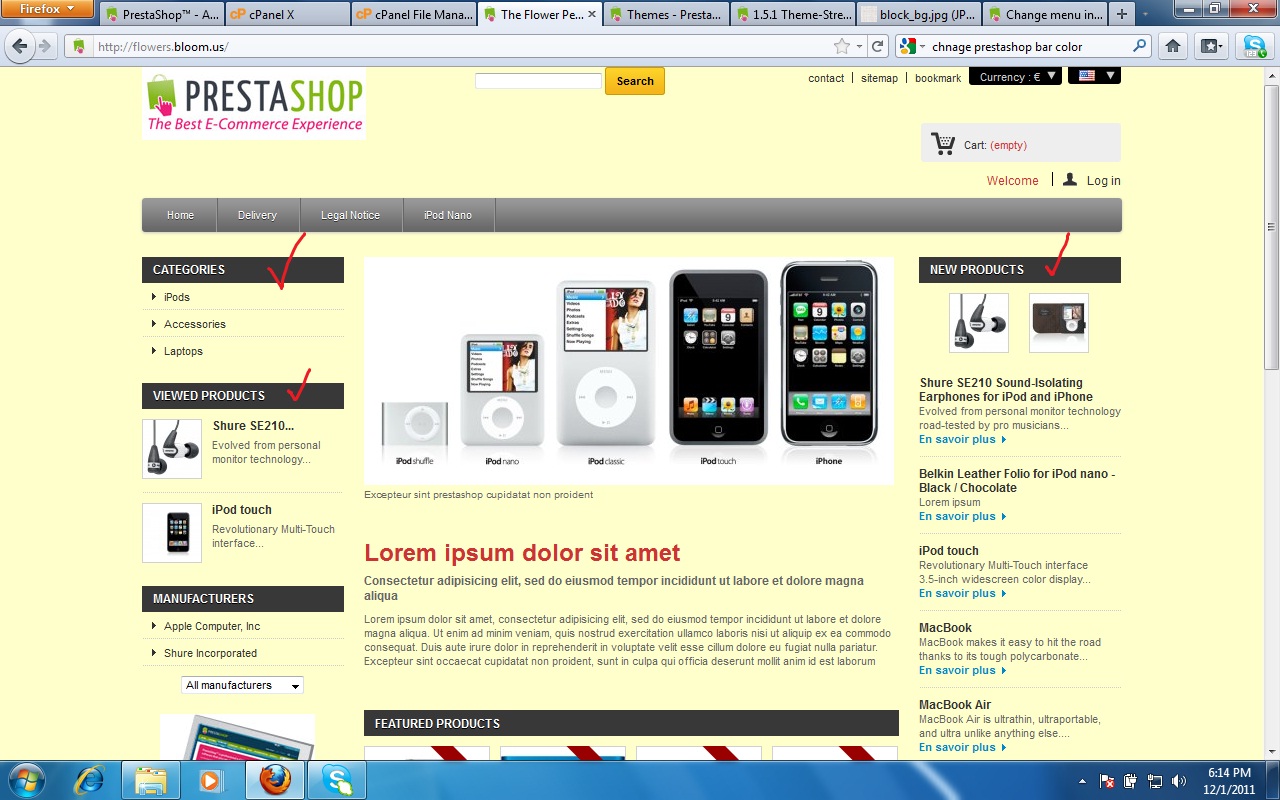Open the shopping cart icon

tap(942, 144)
